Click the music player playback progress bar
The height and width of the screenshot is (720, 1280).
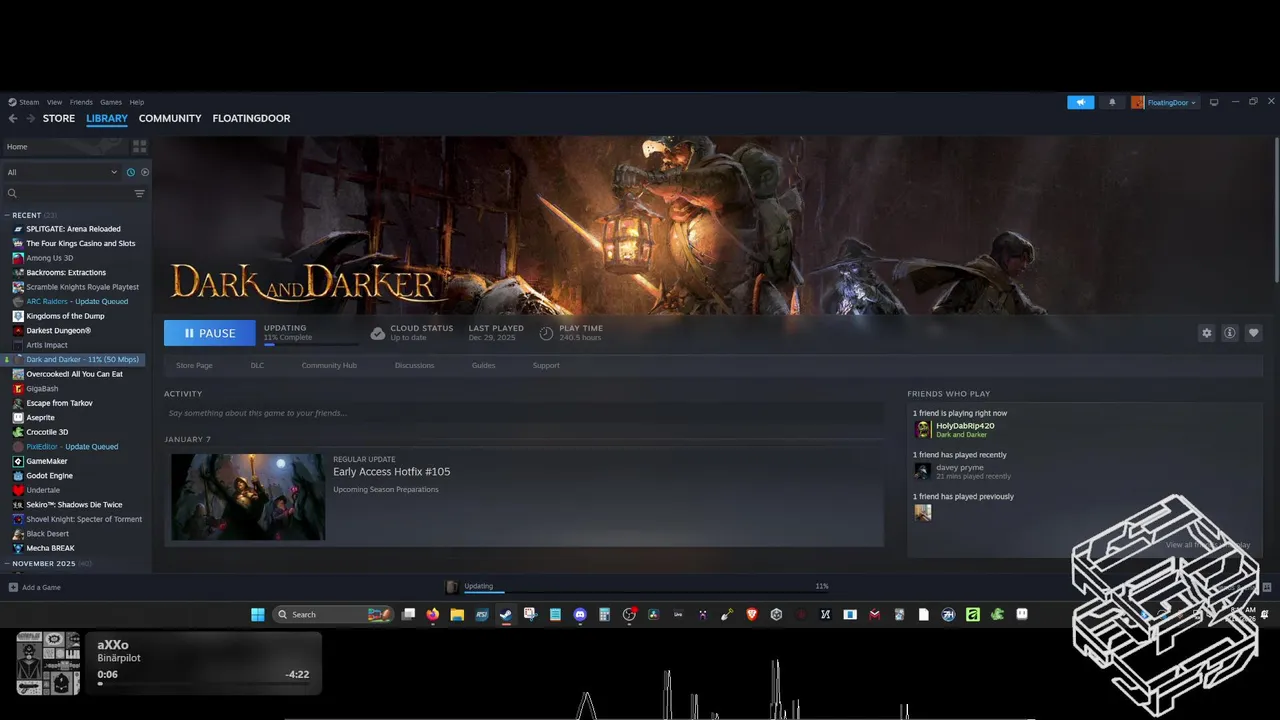coord(202,685)
